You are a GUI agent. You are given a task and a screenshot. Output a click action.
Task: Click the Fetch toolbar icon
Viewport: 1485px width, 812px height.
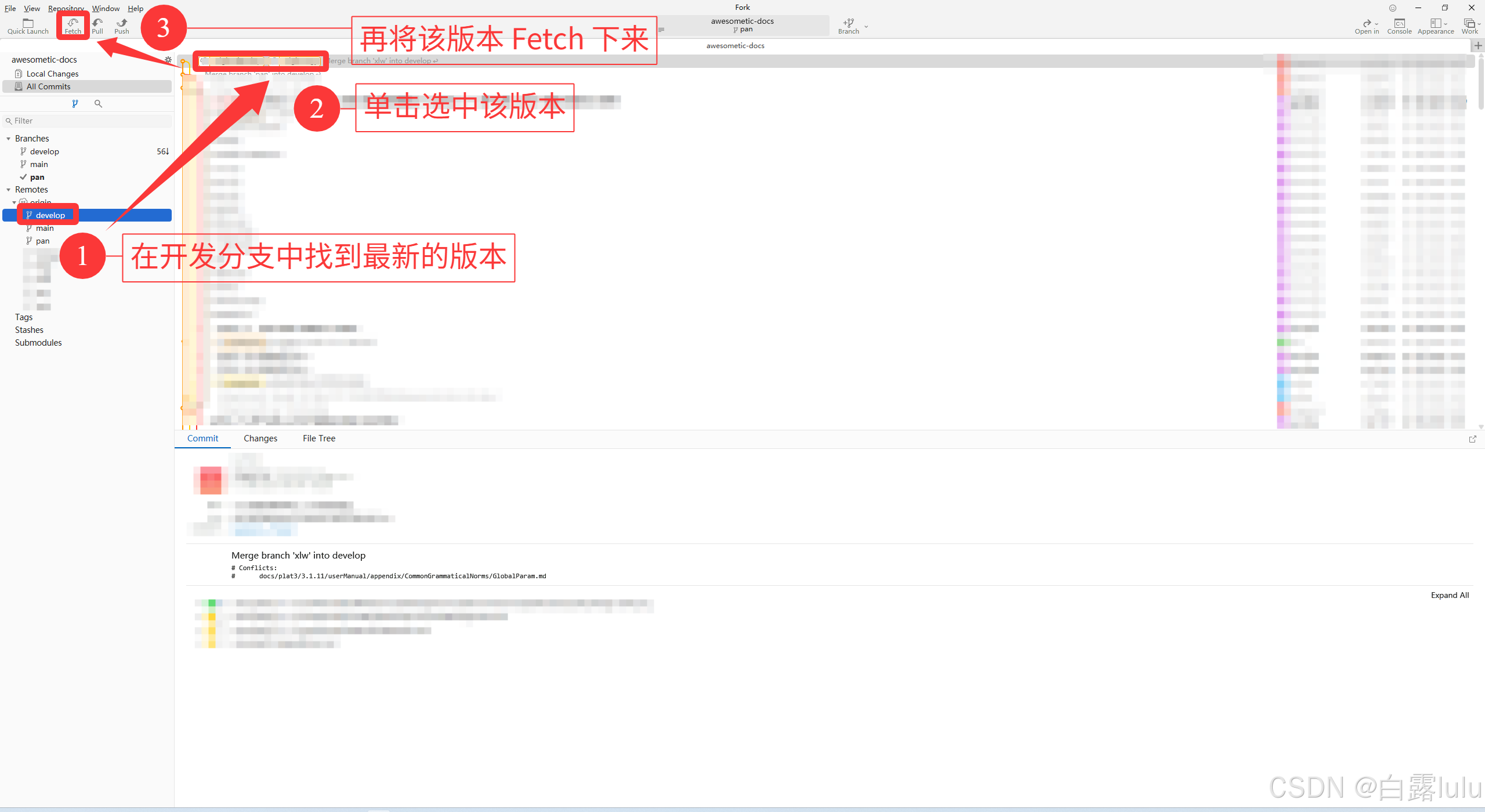tap(73, 23)
